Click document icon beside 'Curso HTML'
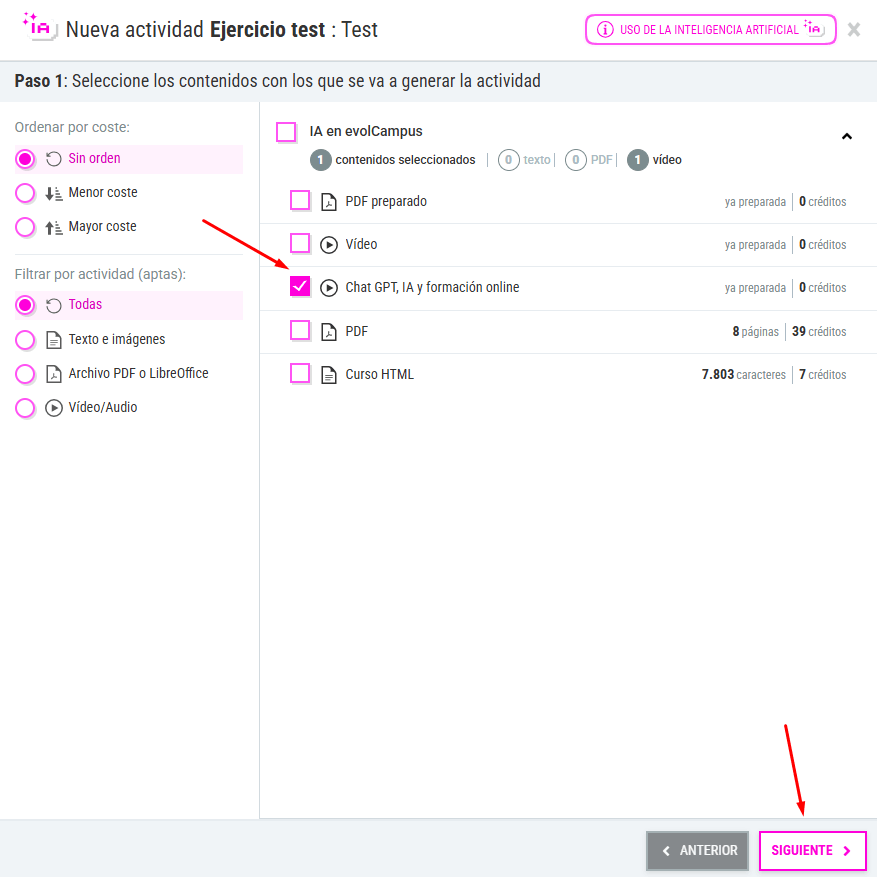 [329, 375]
